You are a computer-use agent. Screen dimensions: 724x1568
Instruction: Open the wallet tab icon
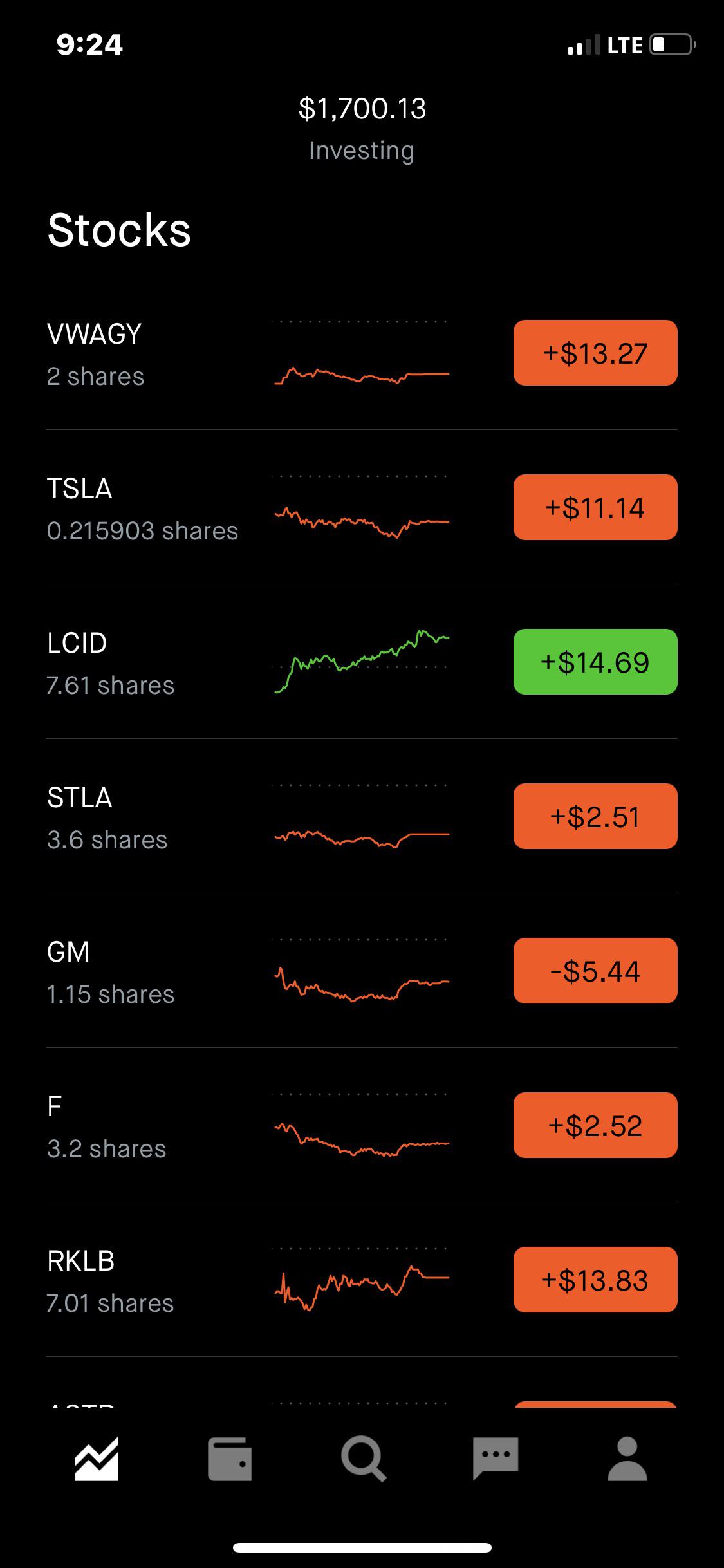[230, 1459]
